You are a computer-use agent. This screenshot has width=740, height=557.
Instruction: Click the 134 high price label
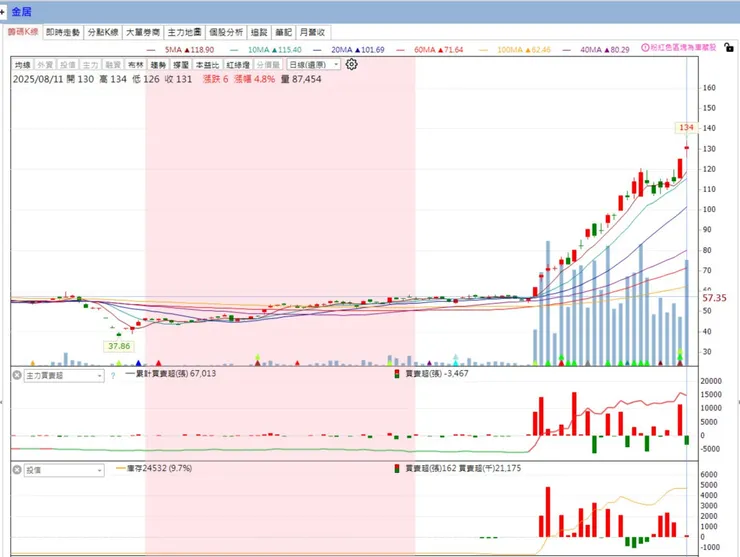pos(686,127)
